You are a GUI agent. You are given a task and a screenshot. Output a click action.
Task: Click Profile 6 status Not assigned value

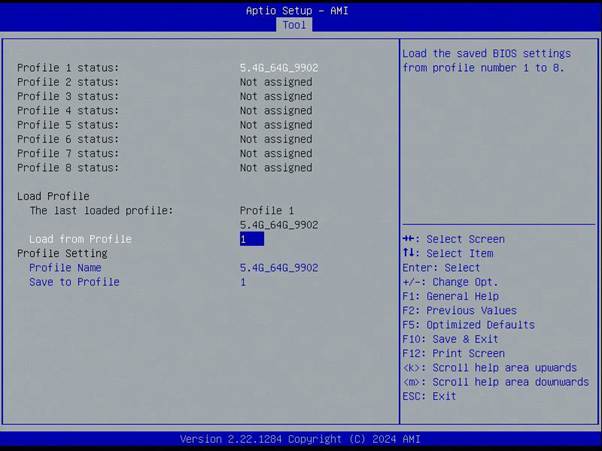click(x=276, y=139)
